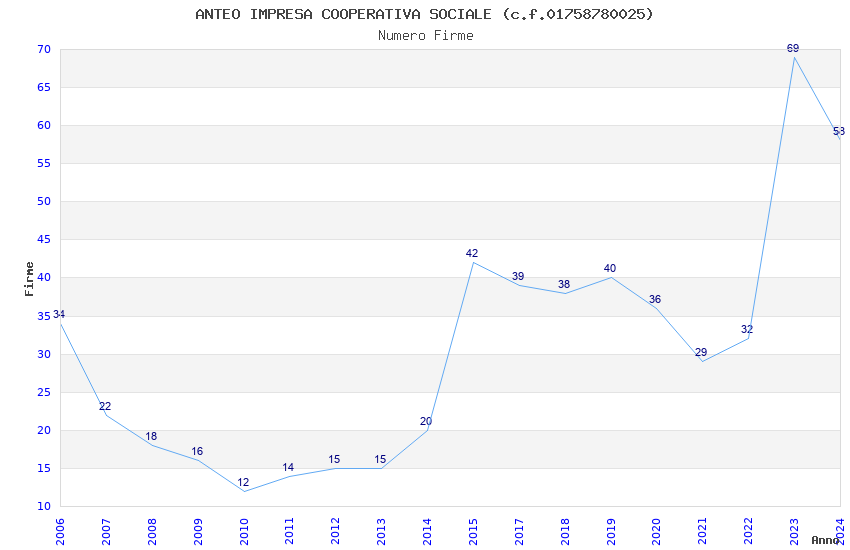Screen dimensions: 850x550
Task: Click the 'Anno' x-axis label
Action: tap(825, 540)
